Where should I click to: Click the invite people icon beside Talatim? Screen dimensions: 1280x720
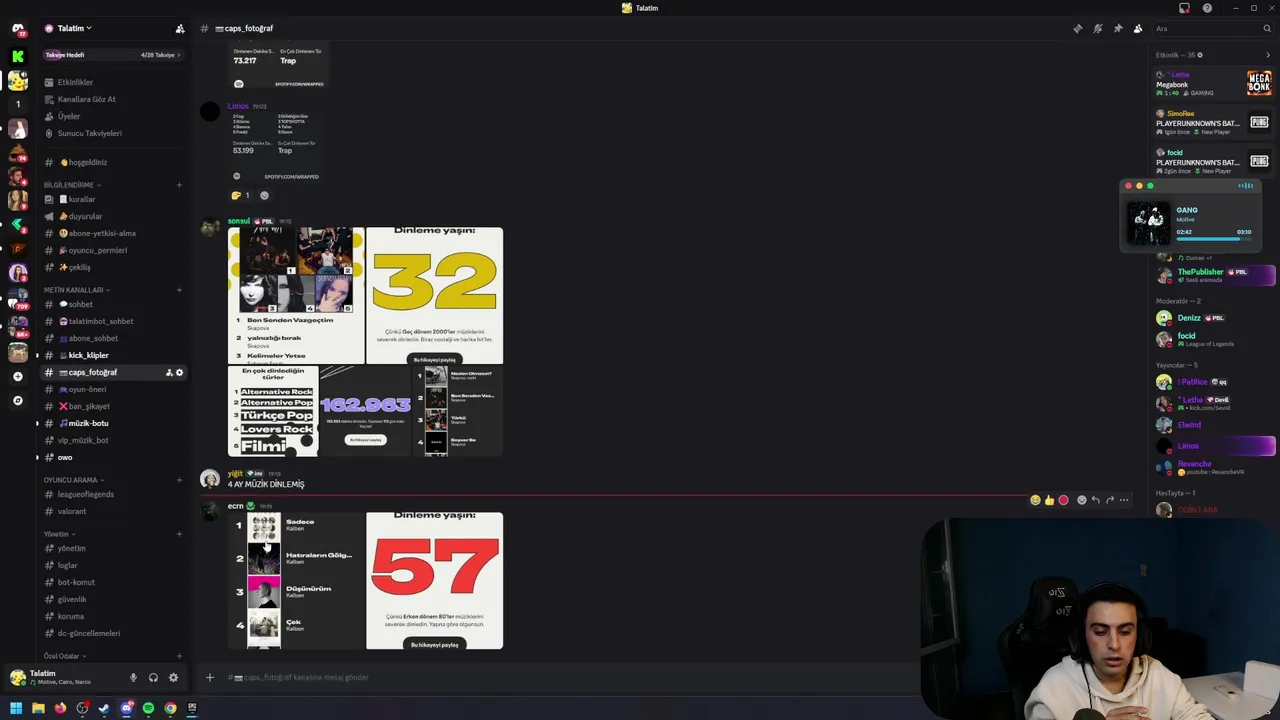pos(180,29)
